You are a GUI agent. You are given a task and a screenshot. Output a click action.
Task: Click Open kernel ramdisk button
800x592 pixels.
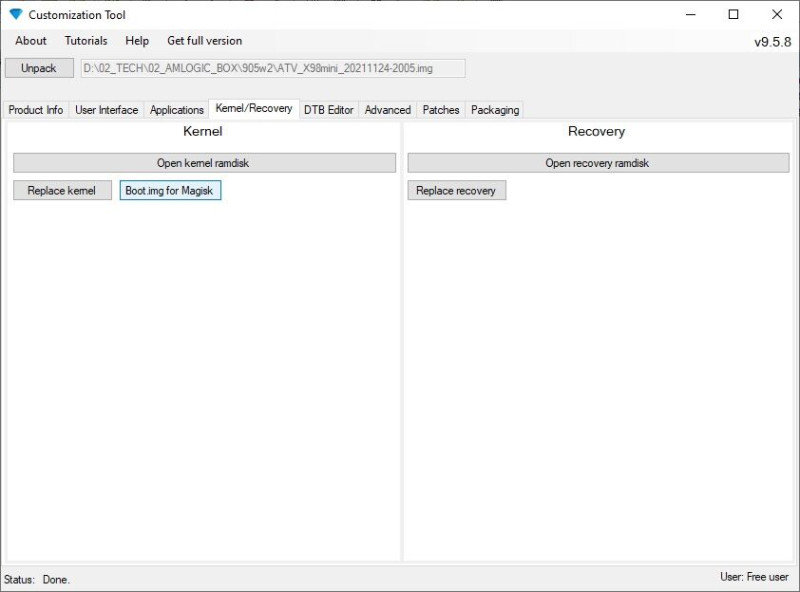(x=204, y=163)
